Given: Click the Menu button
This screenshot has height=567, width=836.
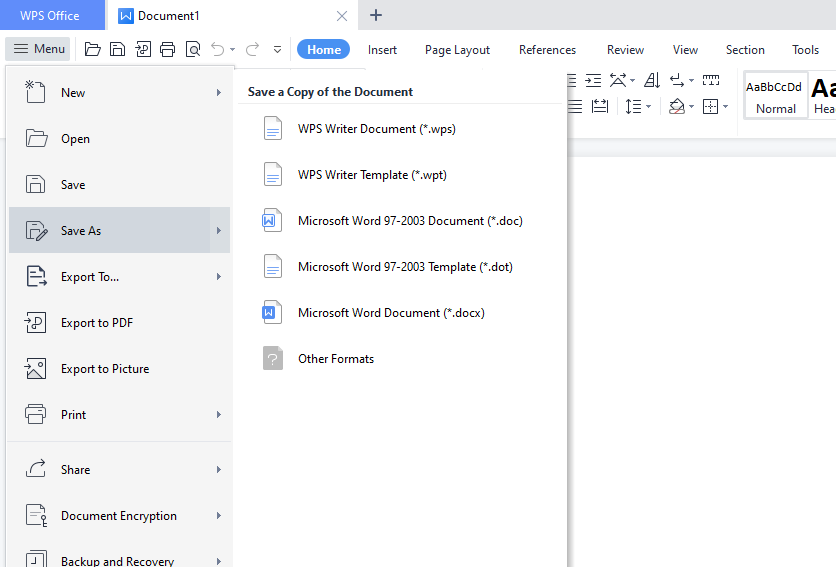Looking at the screenshot, I should coord(38,49).
